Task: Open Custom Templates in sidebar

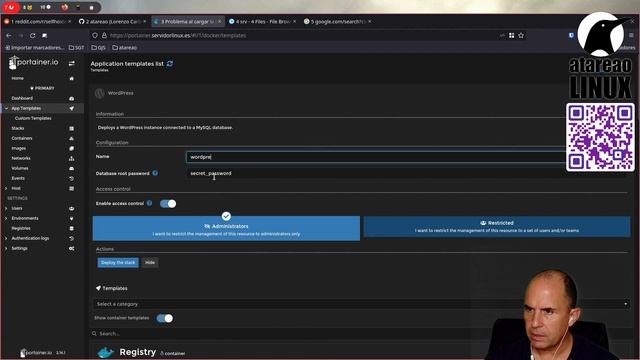Action: 33,118
